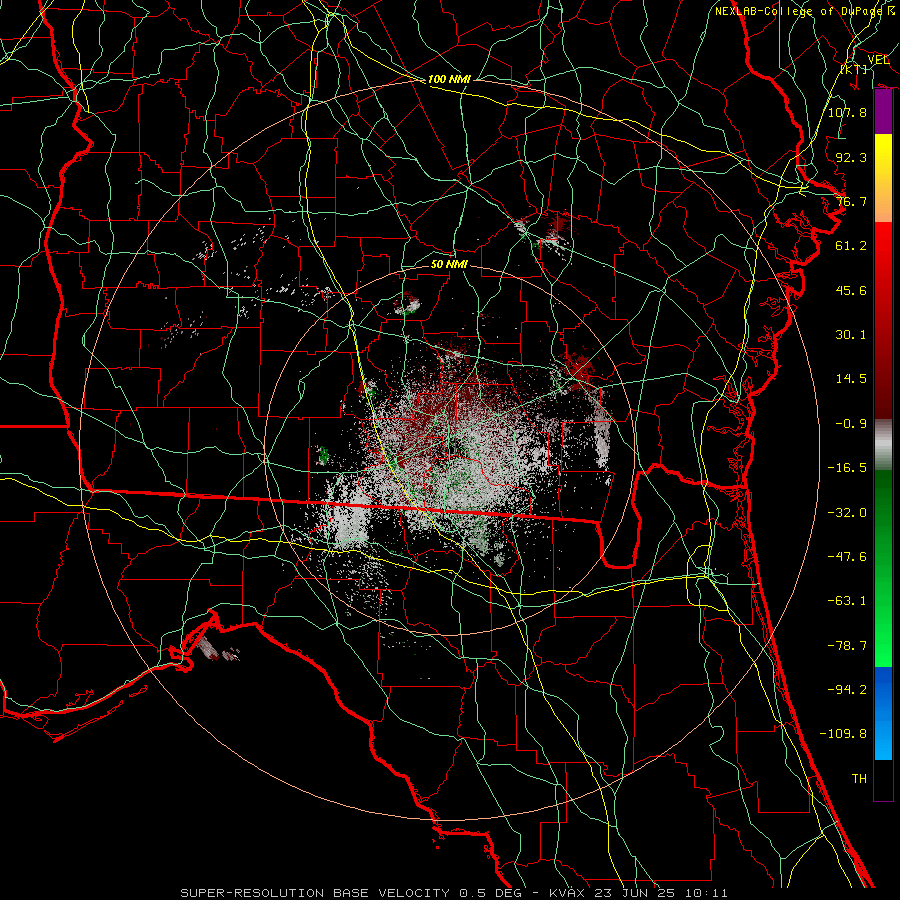Click the 14.5 velocity scale value
The height and width of the screenshot is (900, 900).
tap(851, 379)
